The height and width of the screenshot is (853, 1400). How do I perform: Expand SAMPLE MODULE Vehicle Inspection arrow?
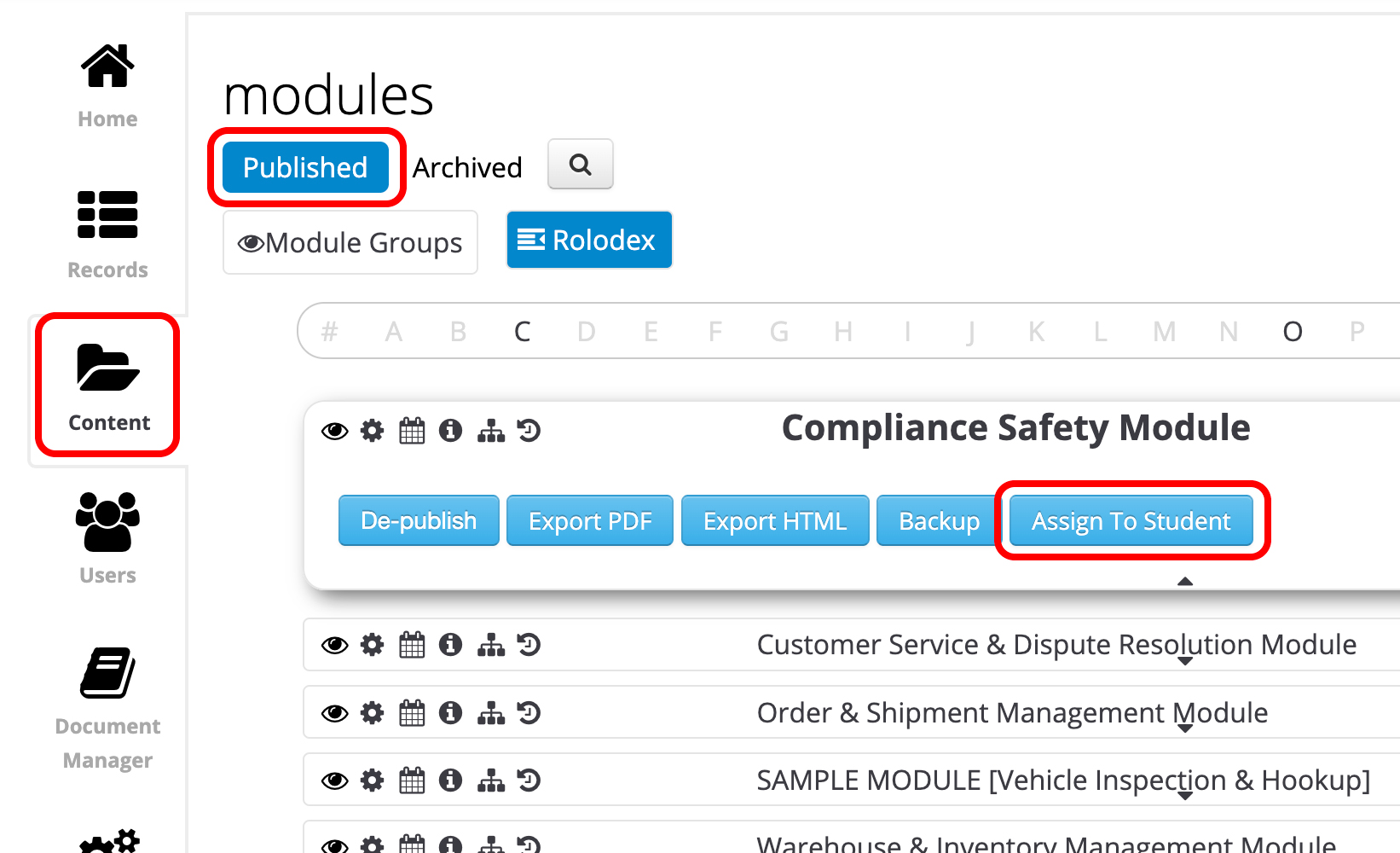[x=1185, y=796]
